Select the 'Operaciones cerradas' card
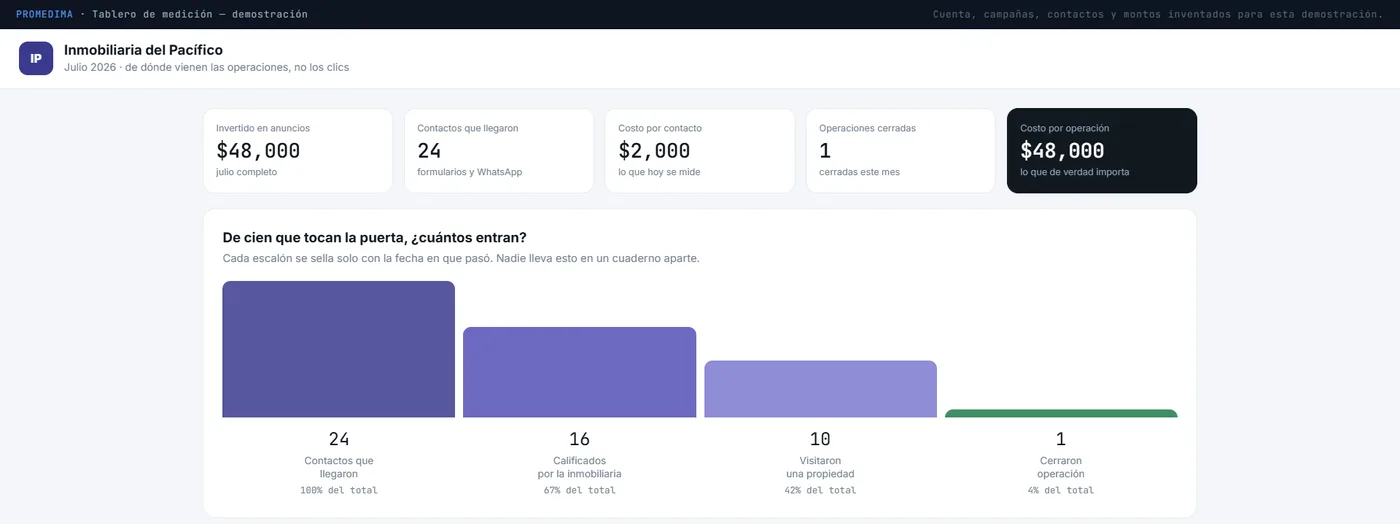Image resolution: width=1400 pixels, height=524 pixels. click(x=901, y=150)
